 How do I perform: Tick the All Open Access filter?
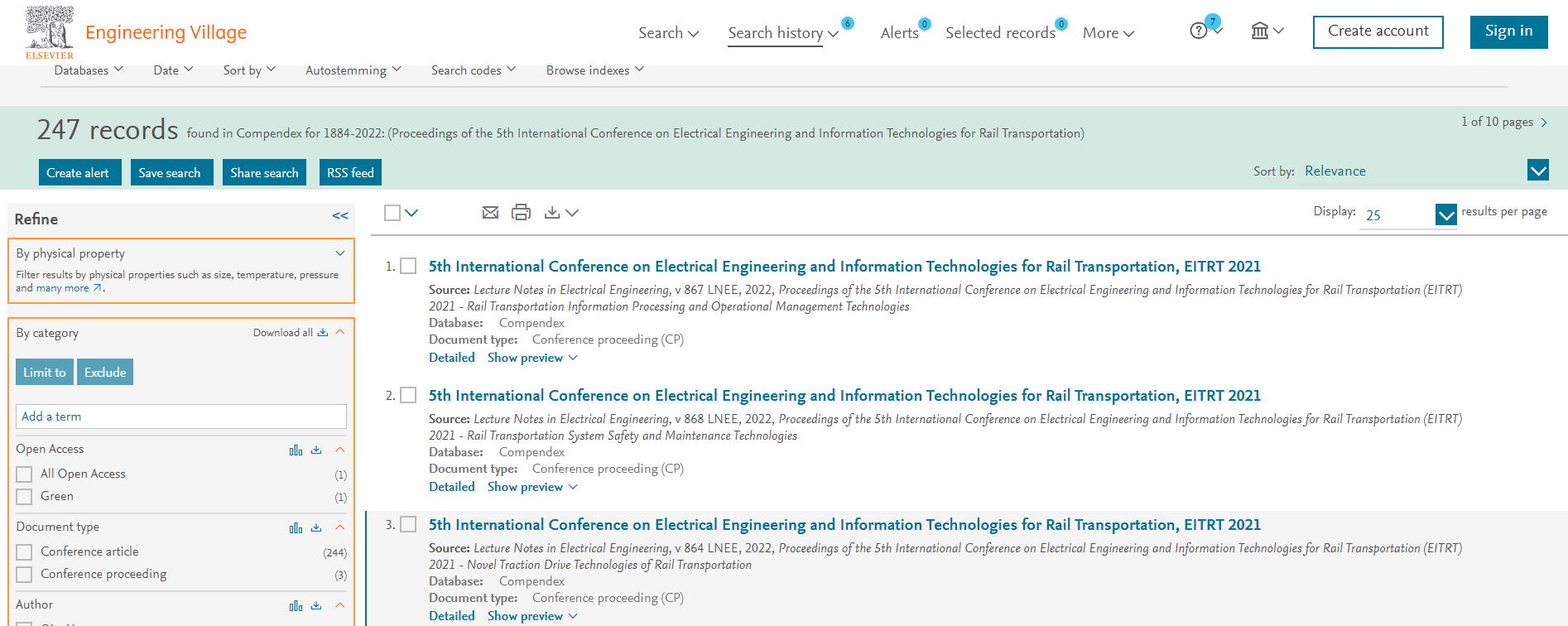click(x=25, y=474)
